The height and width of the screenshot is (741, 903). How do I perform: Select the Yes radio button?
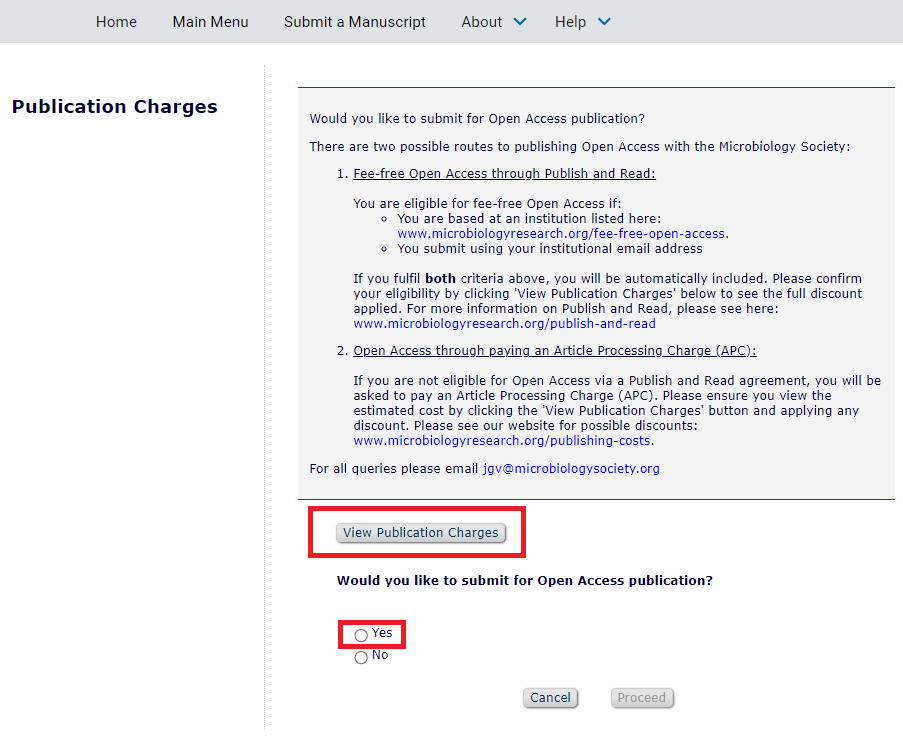coord(360,634)
